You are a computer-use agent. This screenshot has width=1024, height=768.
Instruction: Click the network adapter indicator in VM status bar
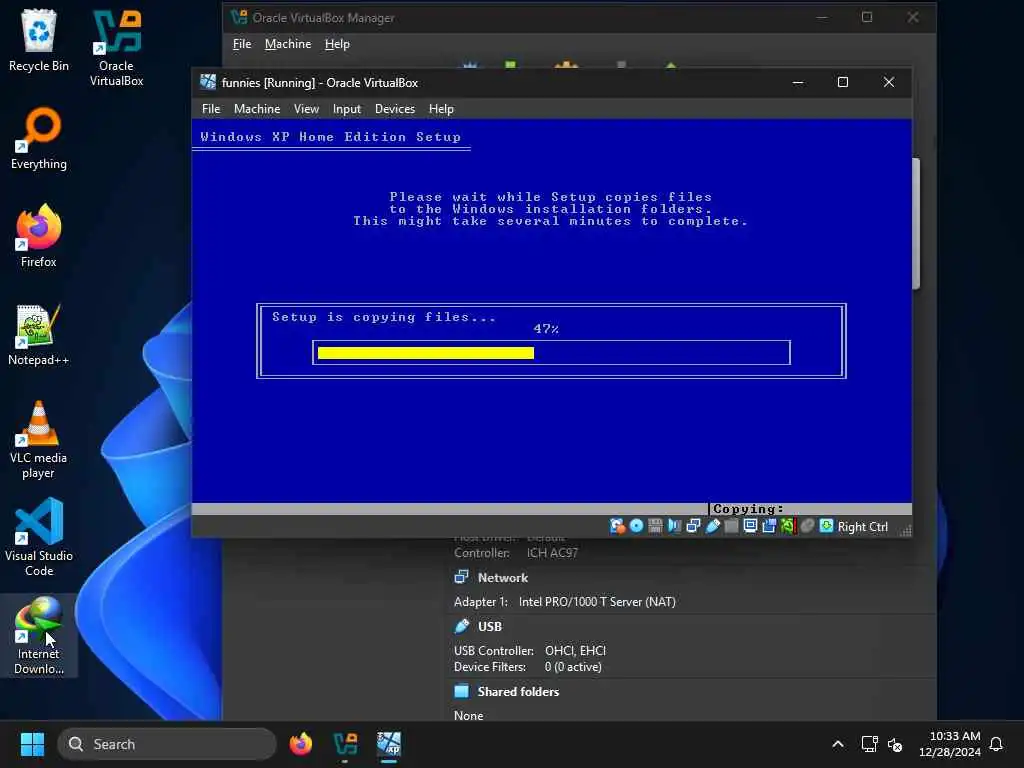tap(693, 526)
